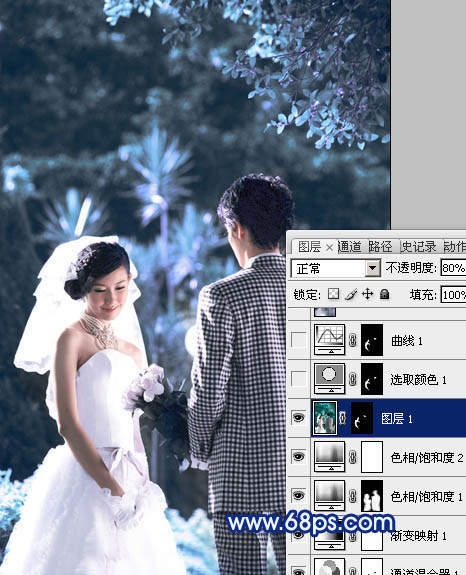Click the 曲线 1 layer mask thumbnail
The image size is (466, 575).
click(372, 340)
